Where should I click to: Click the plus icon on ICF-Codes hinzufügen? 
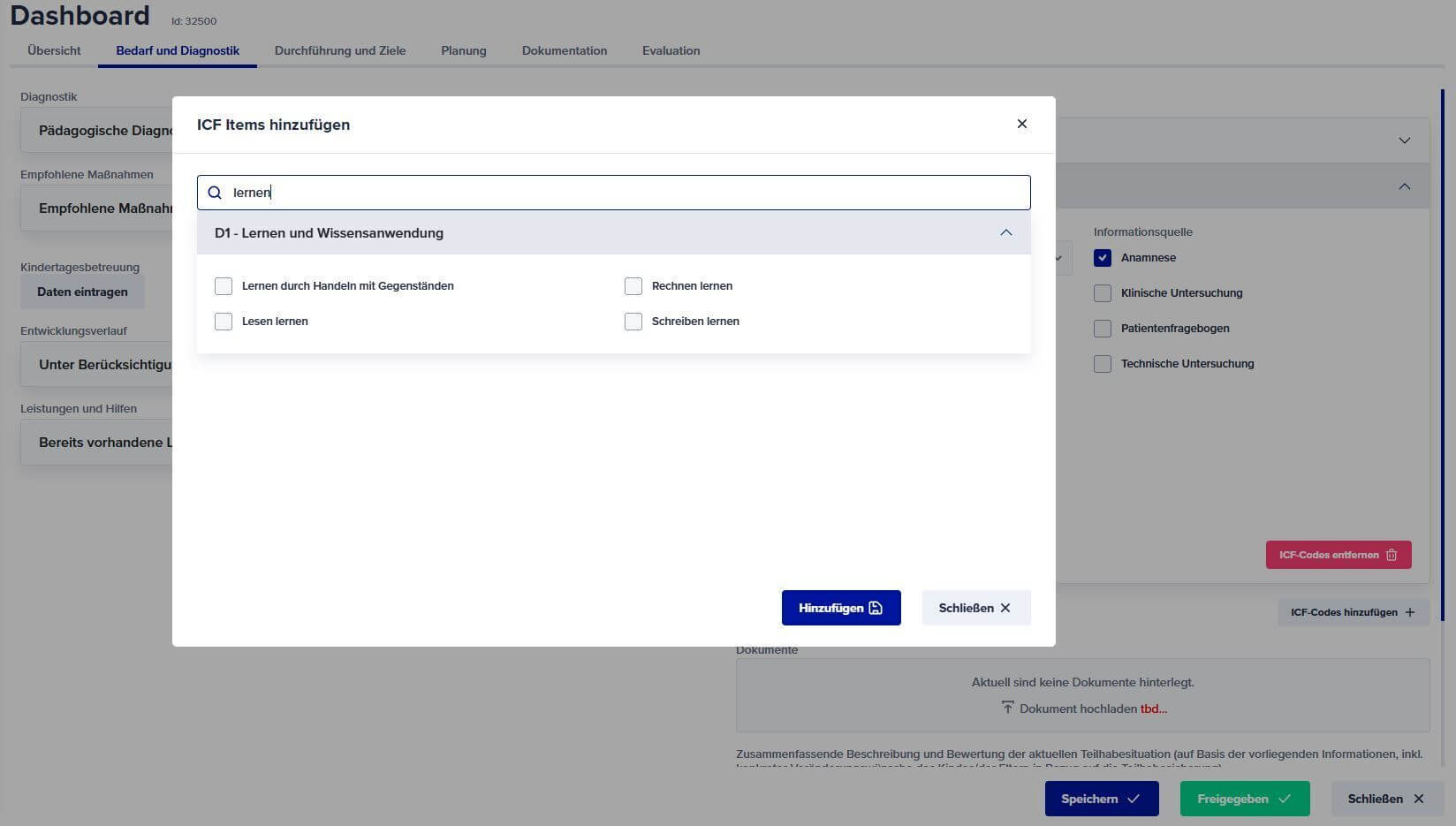[x=1410, y=612]
